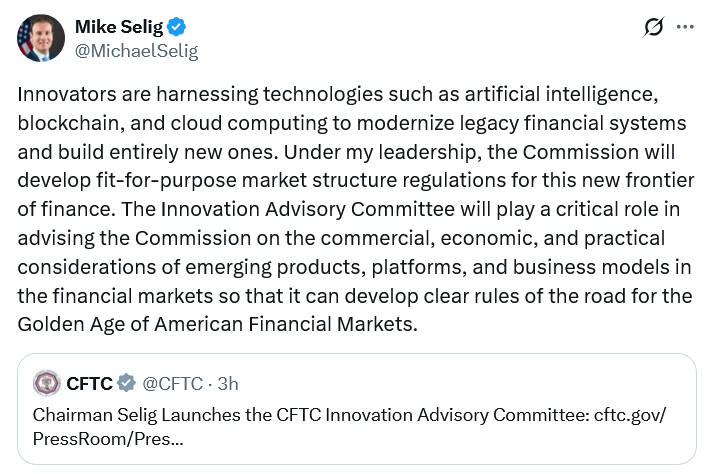
Task: View Mike Selig's profile photo
Action: [39, 39]
